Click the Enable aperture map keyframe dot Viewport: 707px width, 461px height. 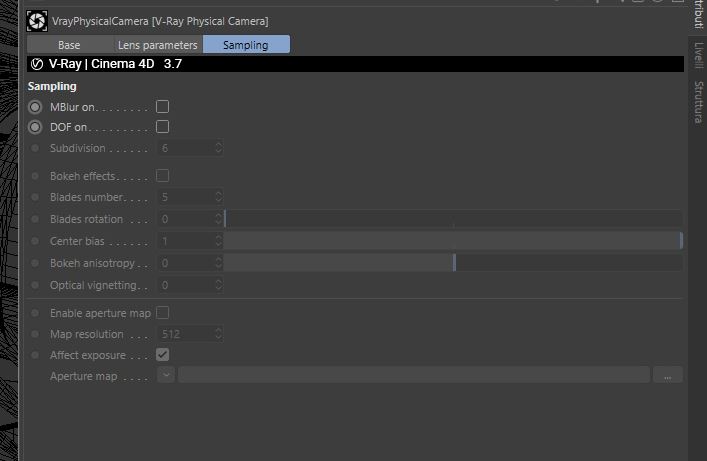coord(35,313)
